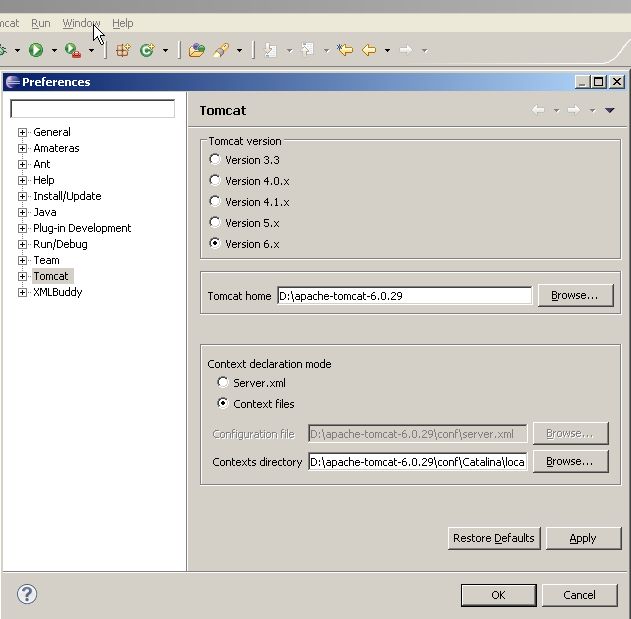Choose Server.xml context declaration mode
The width and height of the screenshot is (631, 619).
[x=223, y=383]
